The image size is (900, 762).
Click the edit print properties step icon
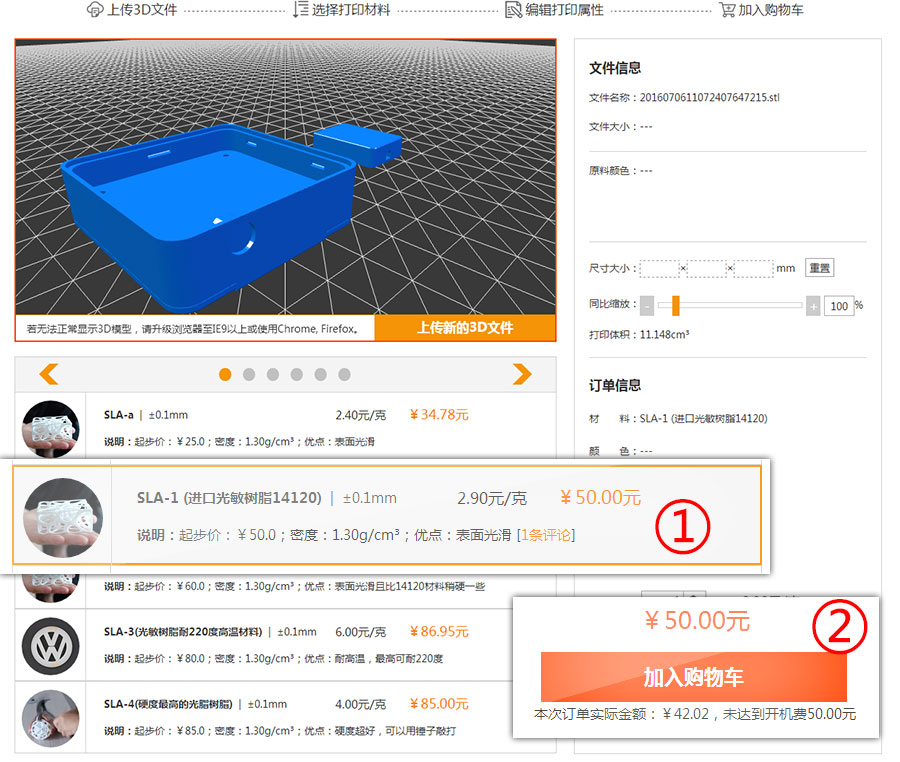pyautogui.click(x=513, y=10)
